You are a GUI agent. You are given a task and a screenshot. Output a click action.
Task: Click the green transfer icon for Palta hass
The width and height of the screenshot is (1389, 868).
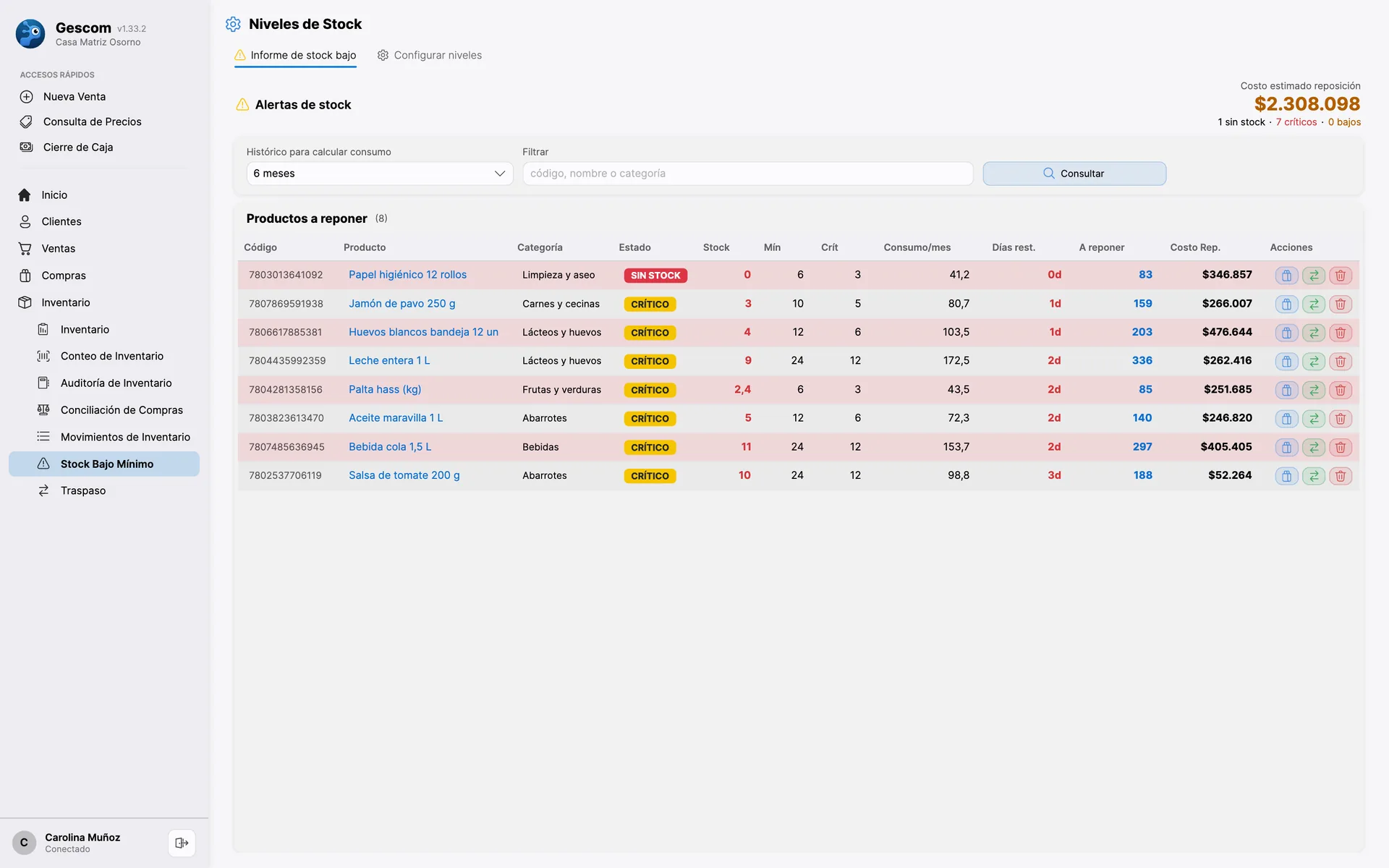[x=1314, y=390]
